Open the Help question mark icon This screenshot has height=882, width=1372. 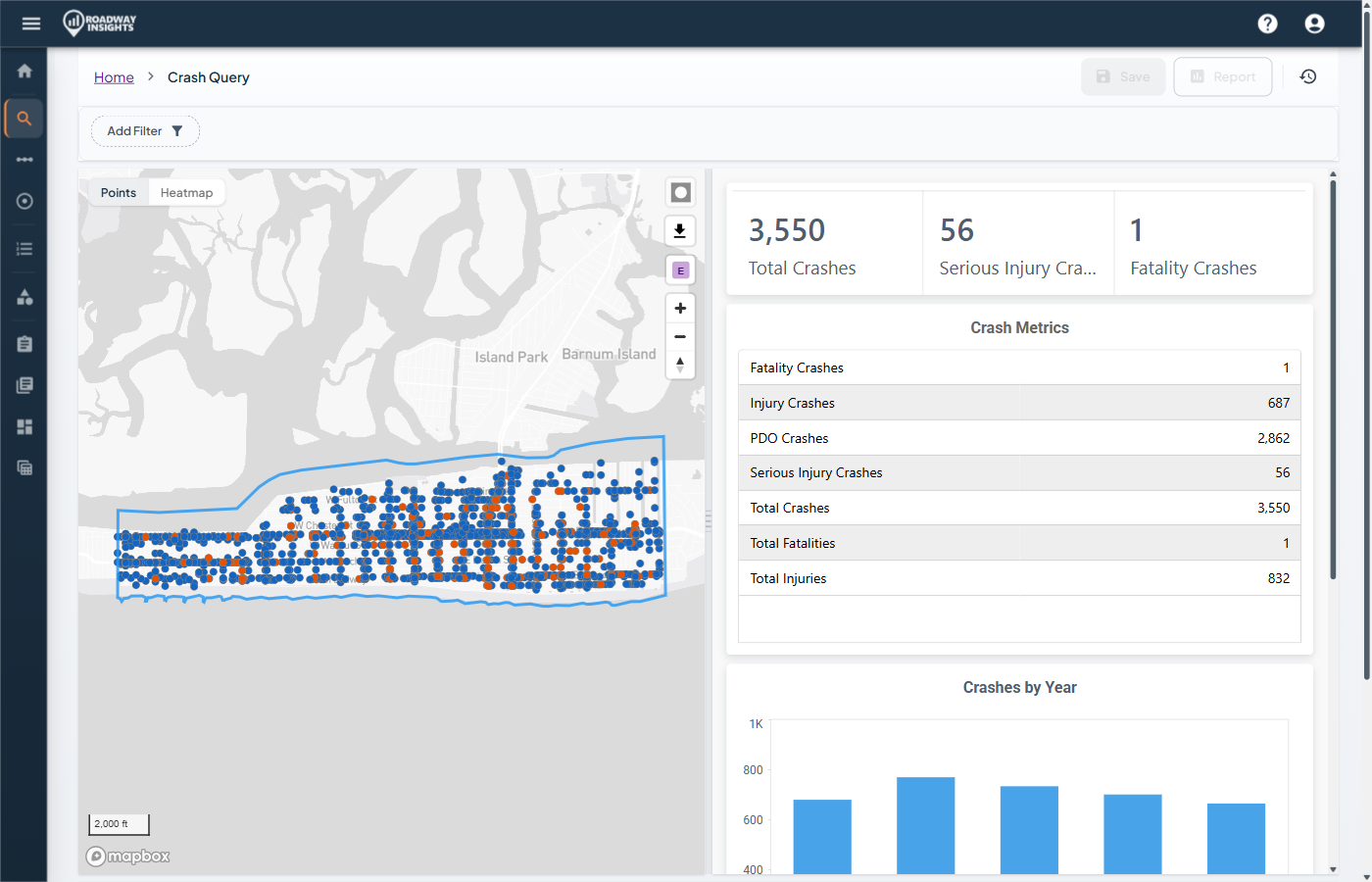coord(1267,23)
